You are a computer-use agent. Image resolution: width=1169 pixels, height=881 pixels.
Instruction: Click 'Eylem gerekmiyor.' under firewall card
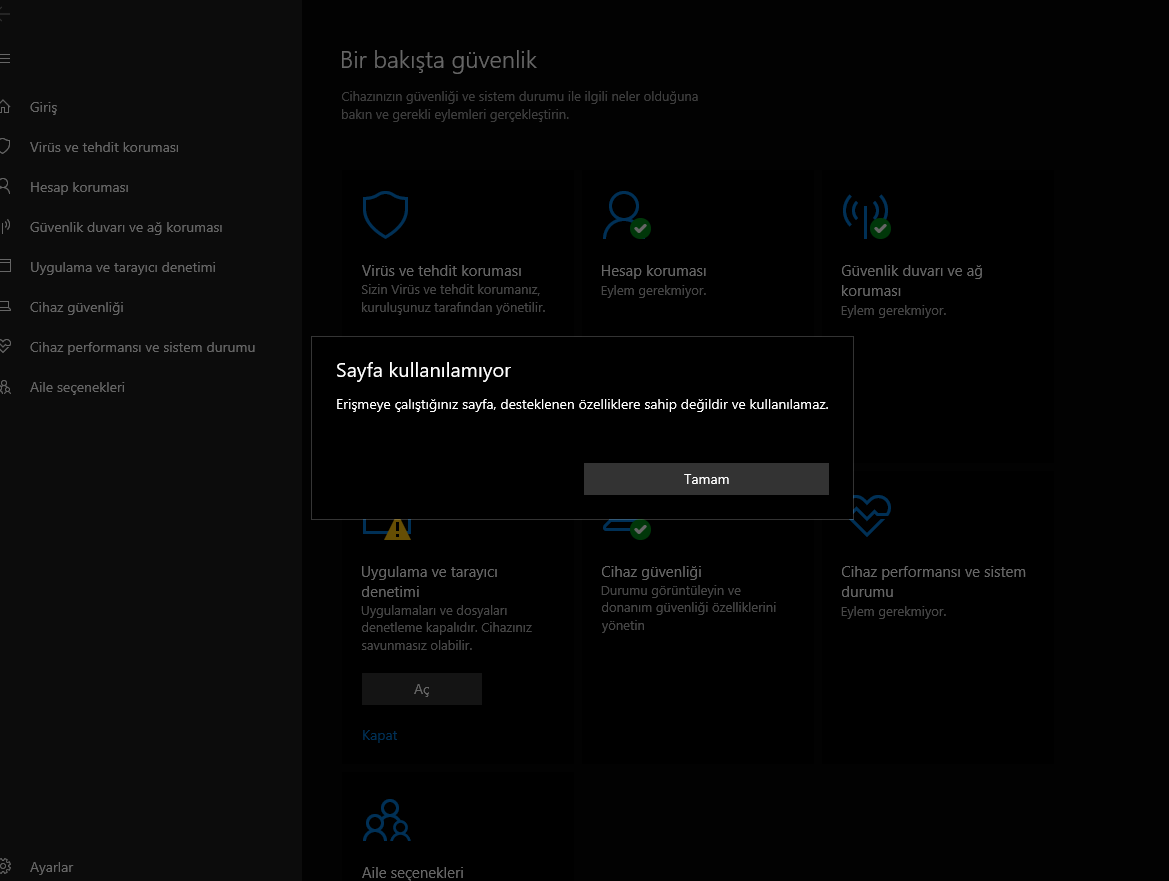(893, 311)
